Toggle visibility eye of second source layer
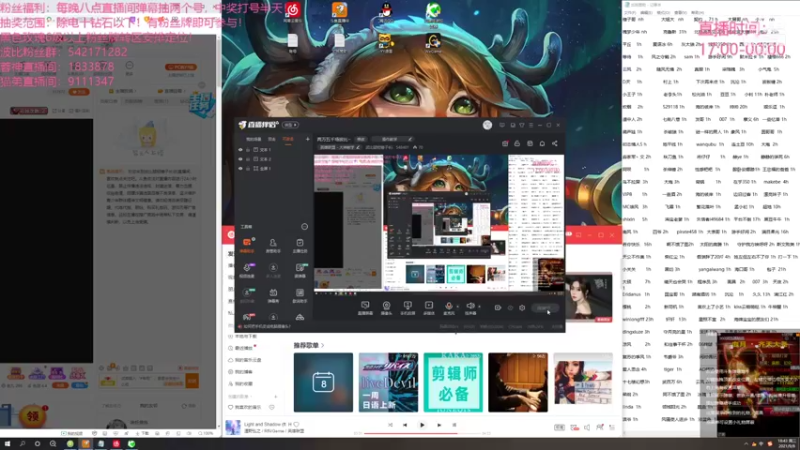The width and height of the screenshot is (800, 450). 240,159
